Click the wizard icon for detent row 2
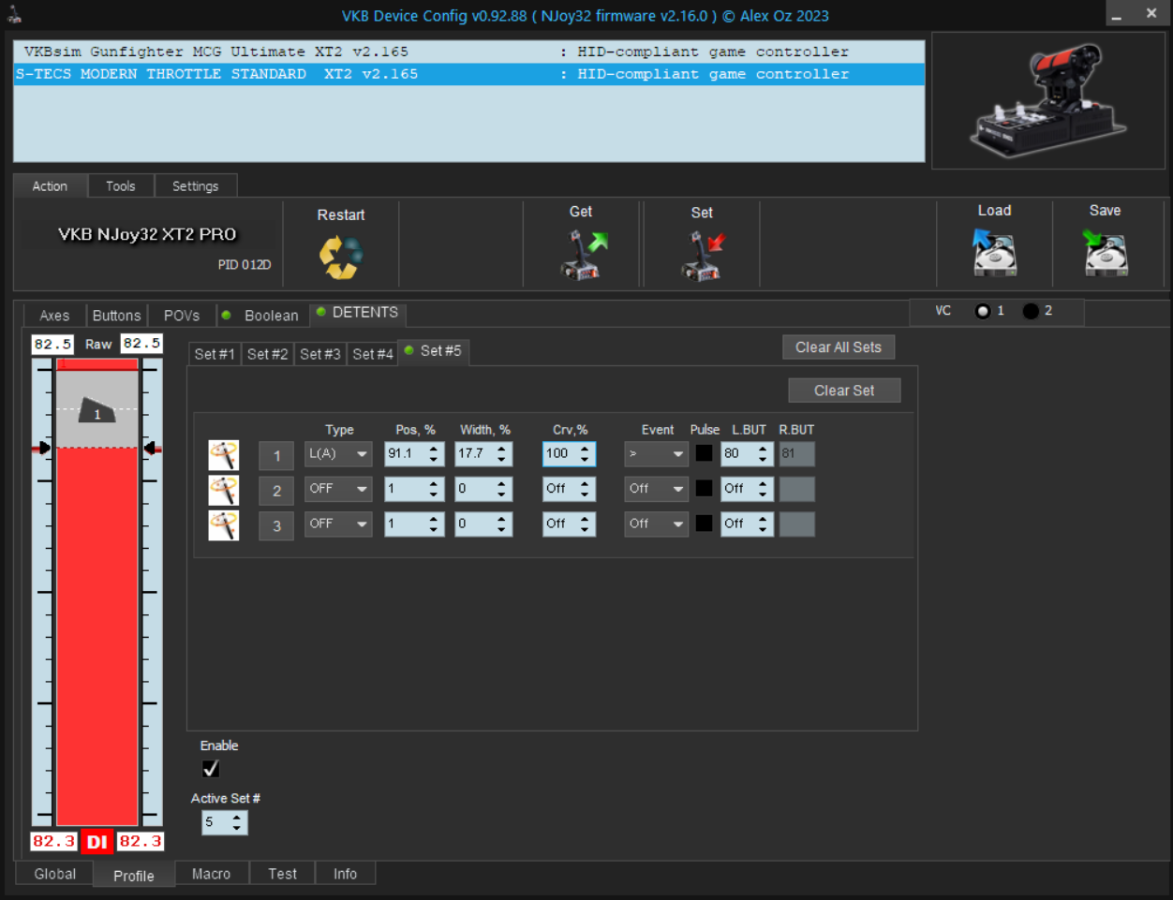The image size is (1173, 900). [223, 490]
